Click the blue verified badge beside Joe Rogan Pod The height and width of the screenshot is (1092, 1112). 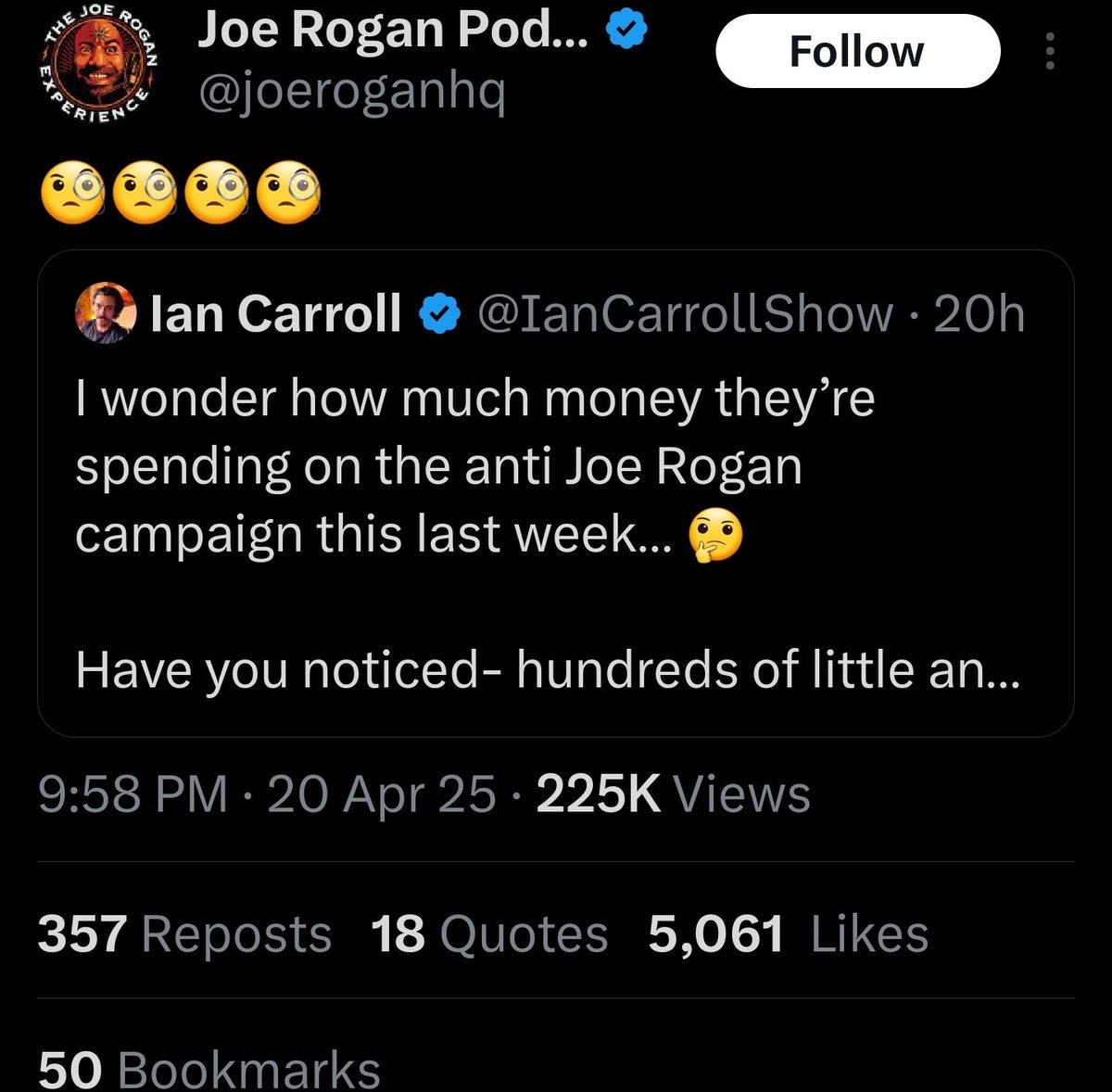coord(626,32)
